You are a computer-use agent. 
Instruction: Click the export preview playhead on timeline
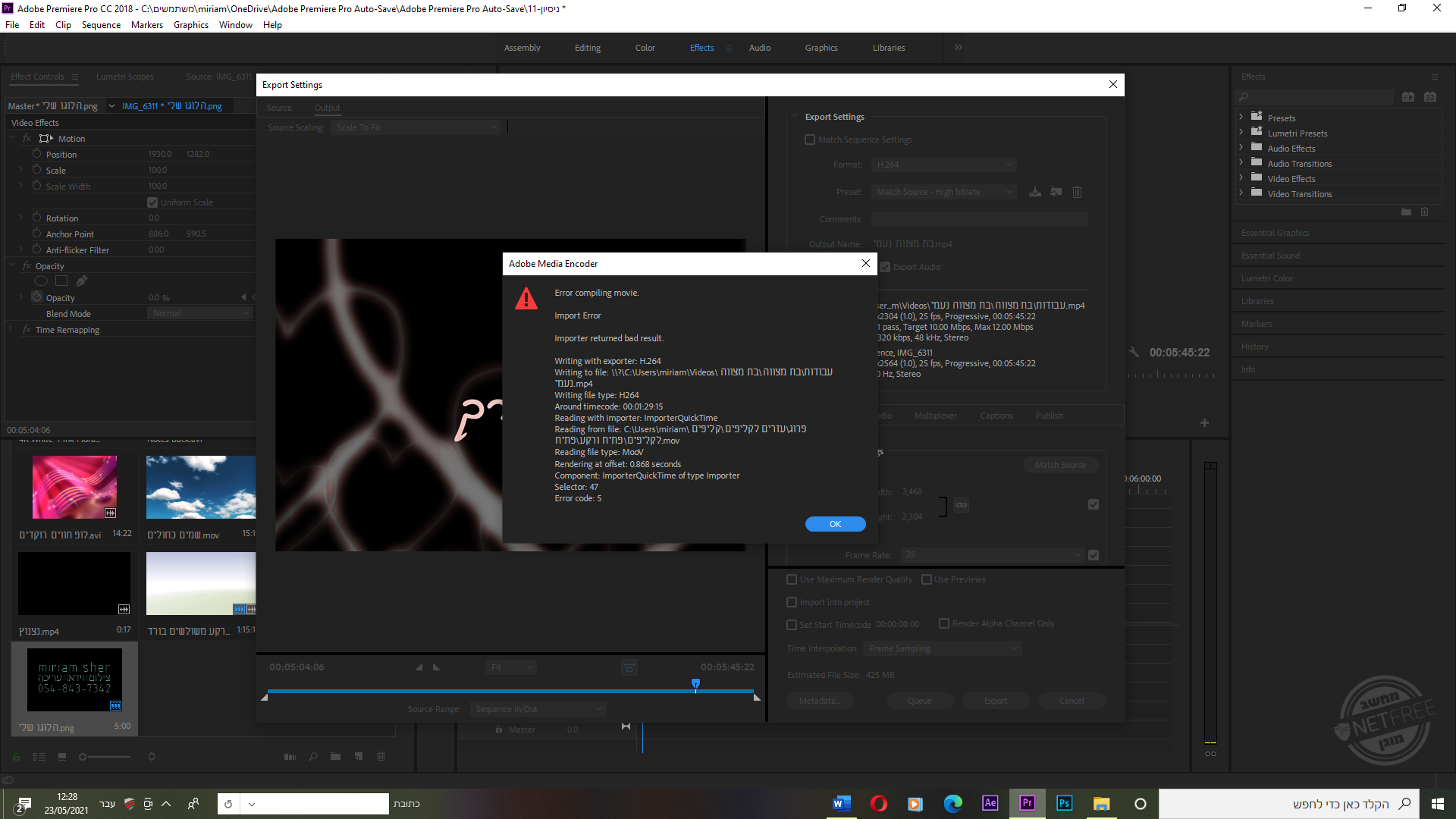click(695, 684)
